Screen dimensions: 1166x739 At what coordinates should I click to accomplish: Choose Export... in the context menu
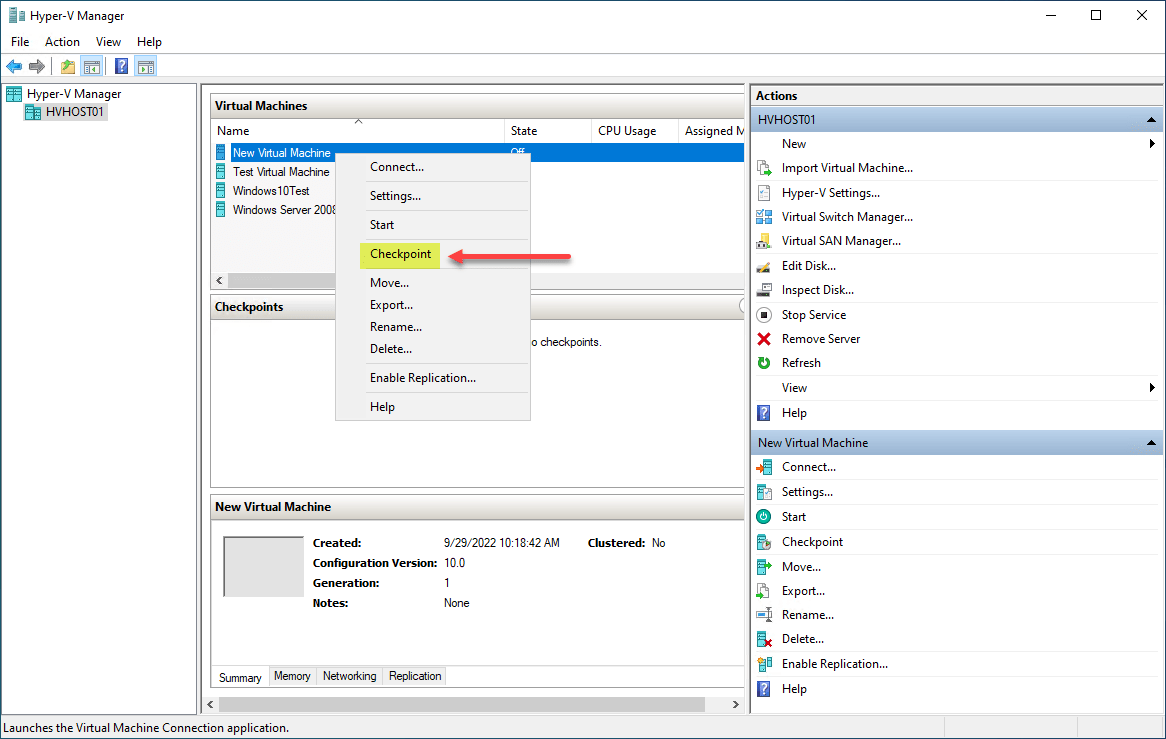[433, 306]
